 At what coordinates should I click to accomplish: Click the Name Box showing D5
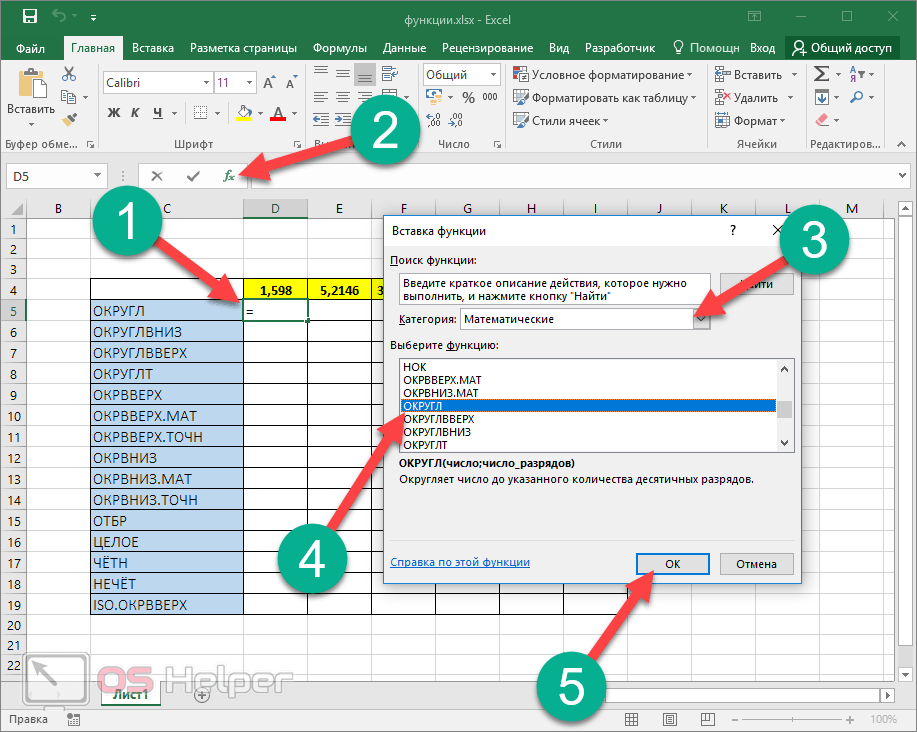pos(49,176)
